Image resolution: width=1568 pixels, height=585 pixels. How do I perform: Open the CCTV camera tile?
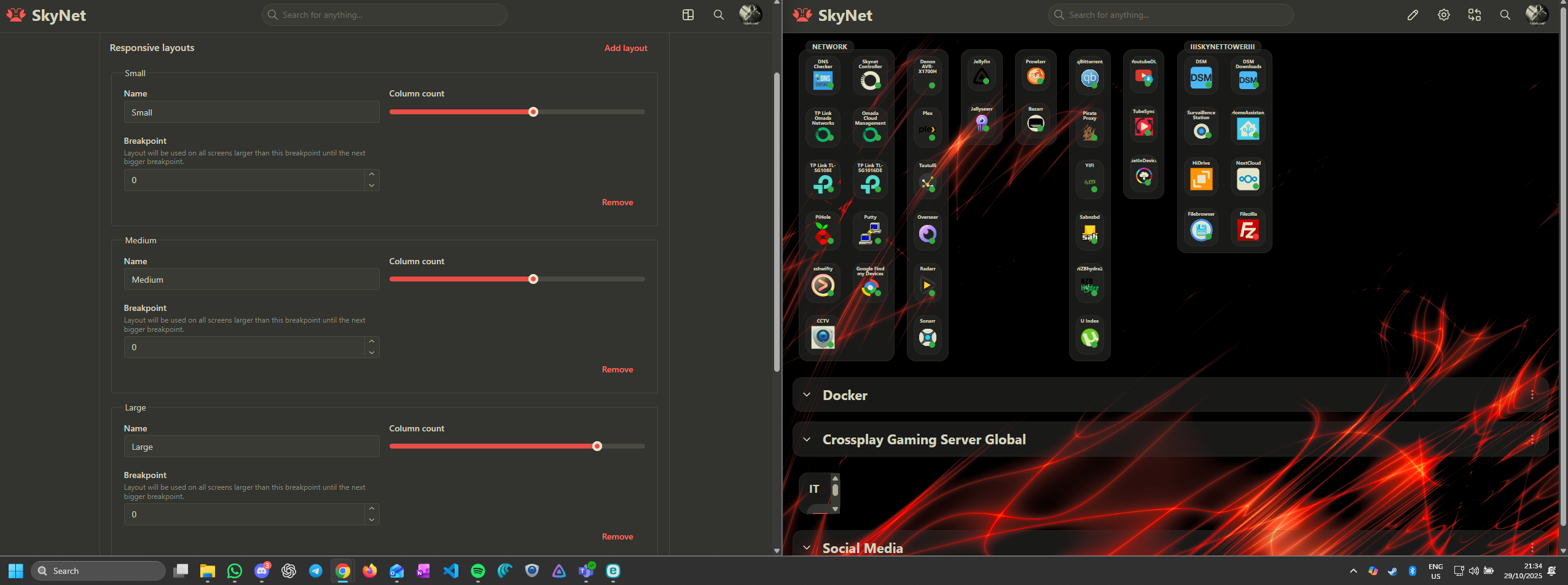pyautogui.click(x=823, y=334)
